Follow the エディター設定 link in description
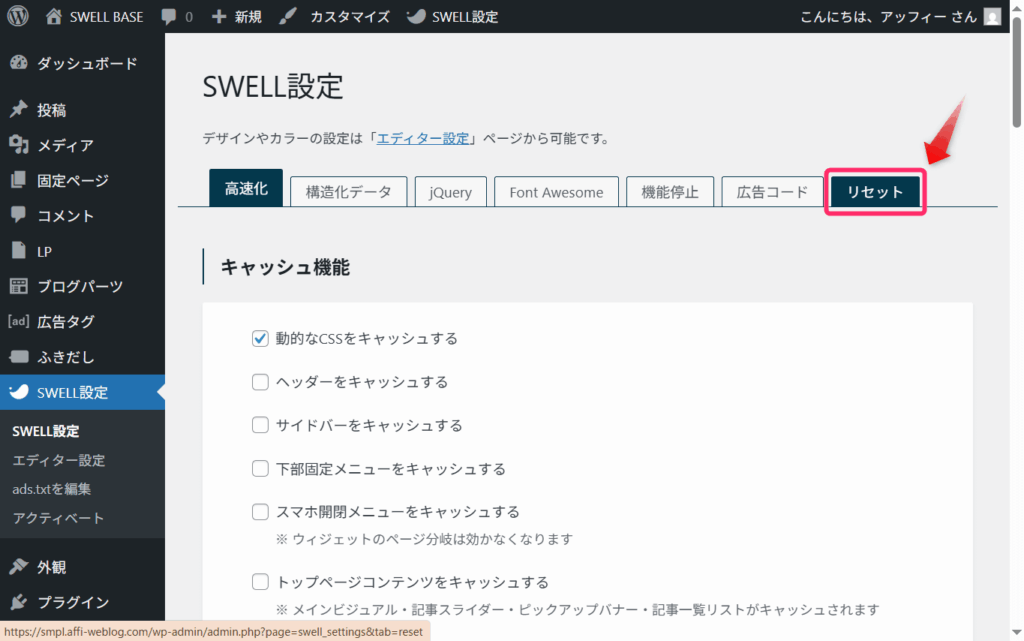Screen dimensions: 1024x641 (x=423, y=138)
